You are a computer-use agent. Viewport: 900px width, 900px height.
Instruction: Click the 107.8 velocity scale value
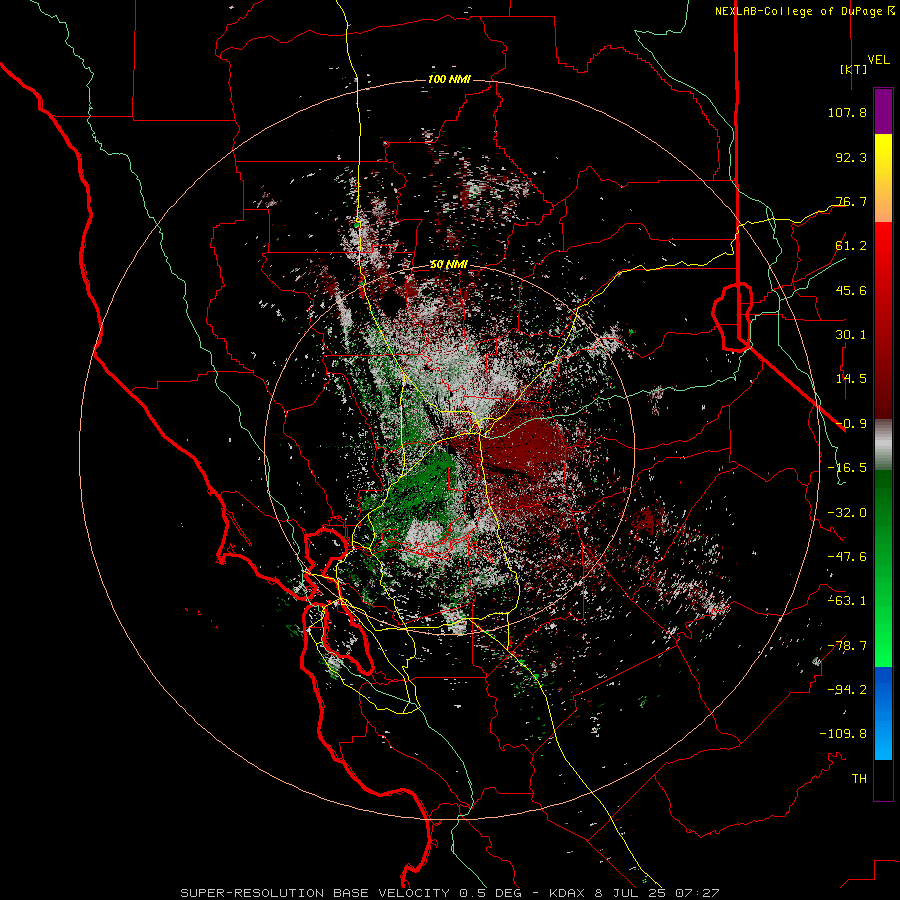[847, 112]
